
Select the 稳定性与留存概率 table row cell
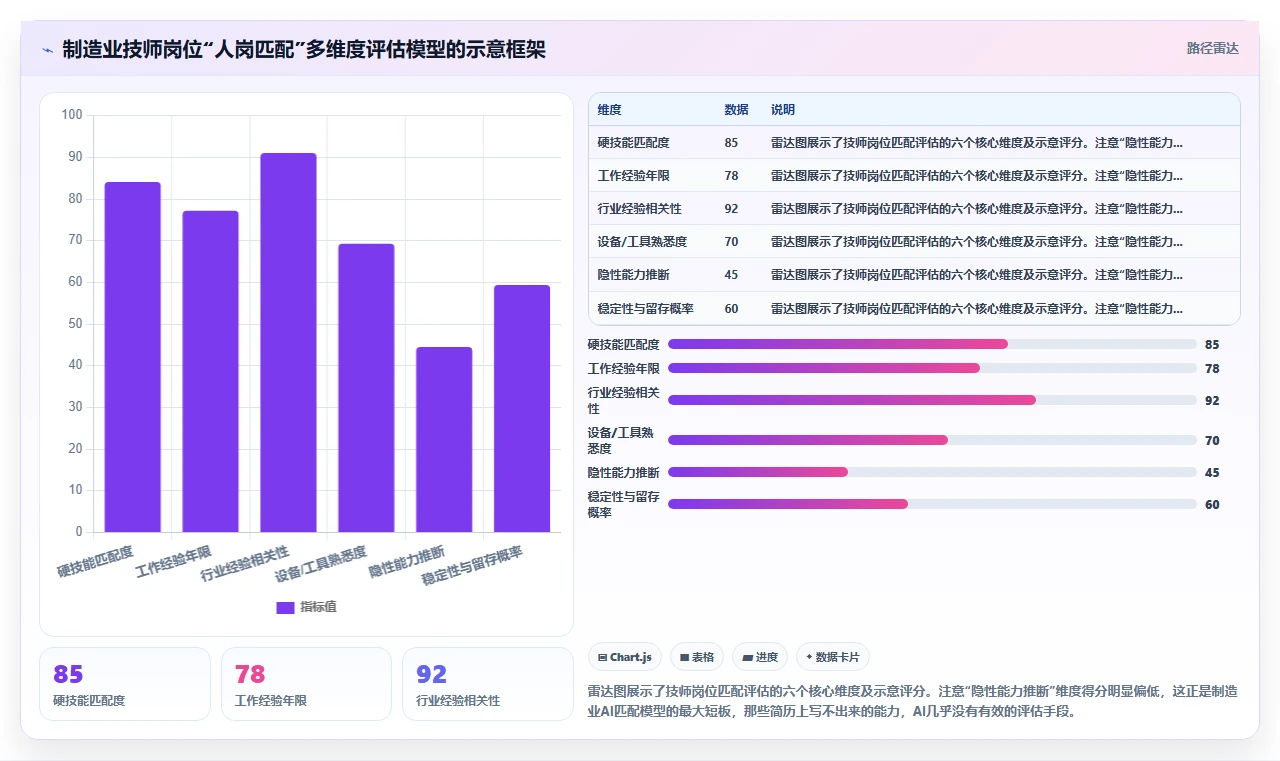click(x=645, y=309)
